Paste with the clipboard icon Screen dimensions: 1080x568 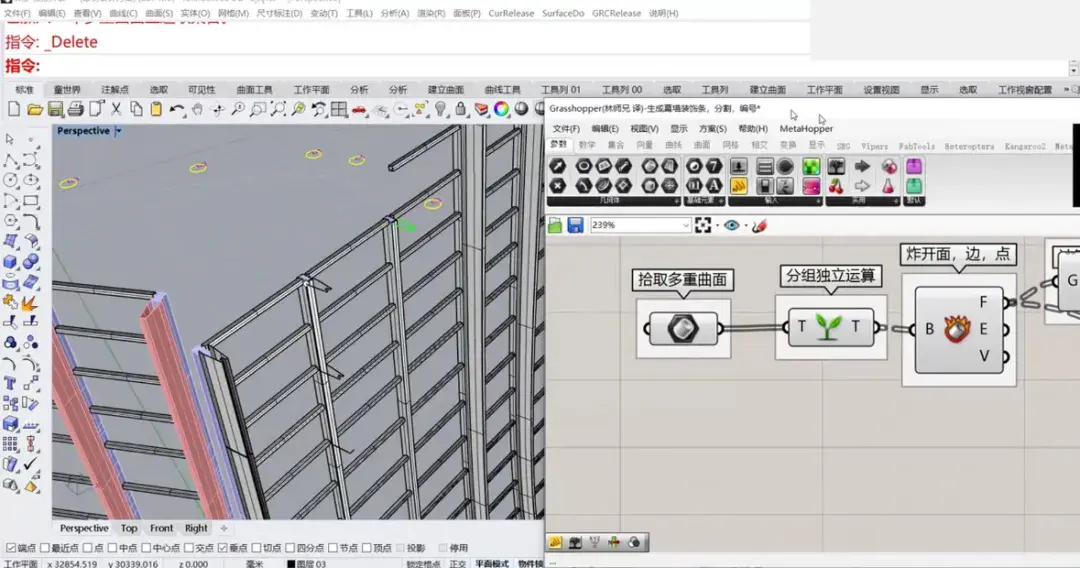156,109
